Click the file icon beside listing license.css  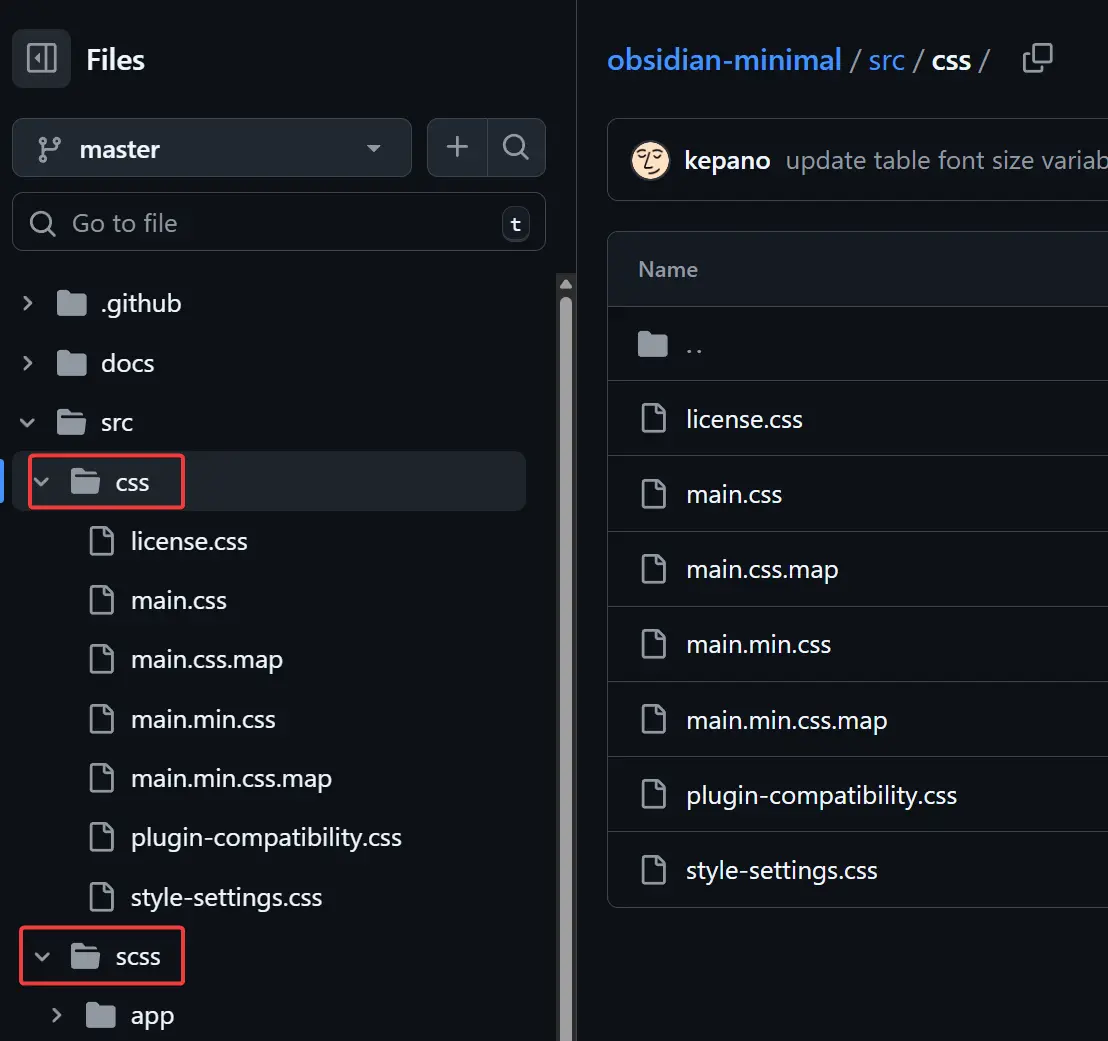(653, 418)
